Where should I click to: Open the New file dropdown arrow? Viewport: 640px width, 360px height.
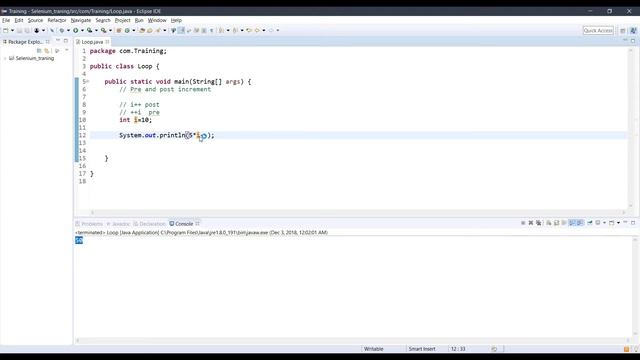pos(12,30)
